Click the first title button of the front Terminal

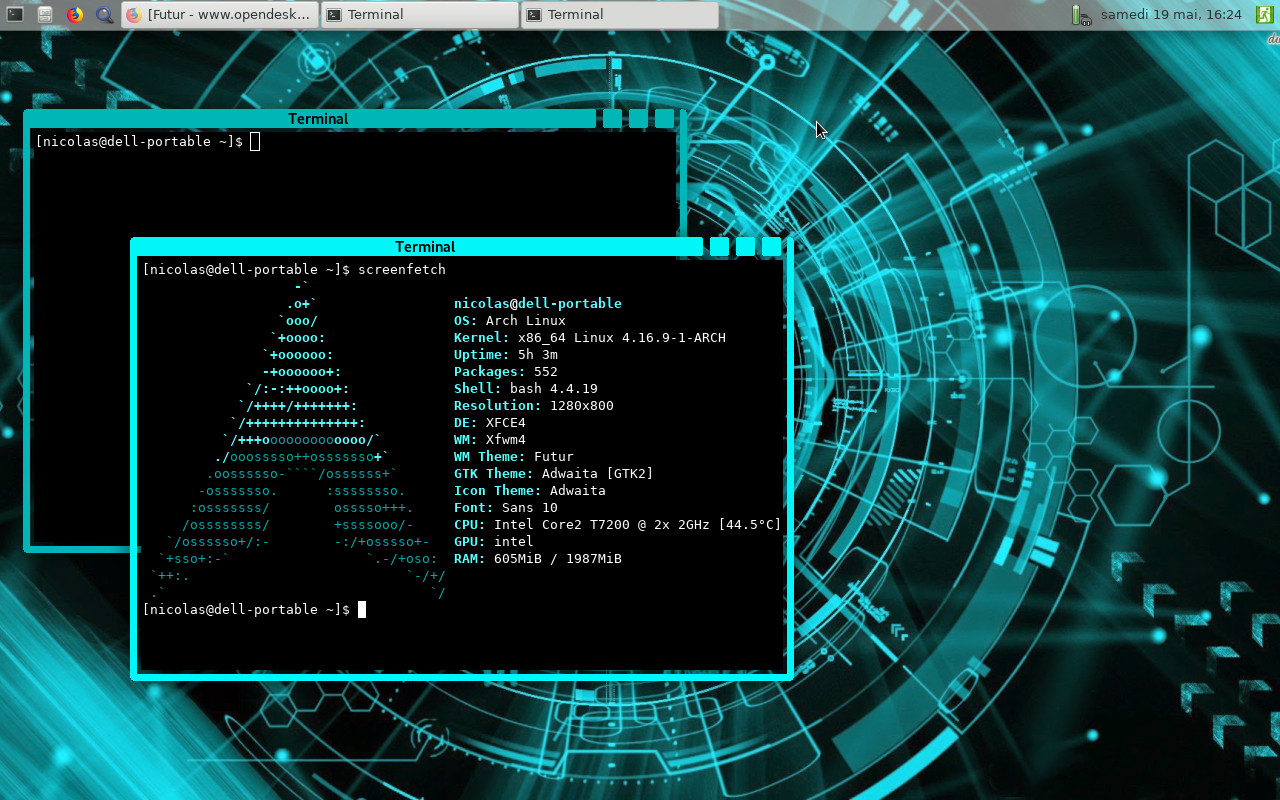[x=719, y=246]
